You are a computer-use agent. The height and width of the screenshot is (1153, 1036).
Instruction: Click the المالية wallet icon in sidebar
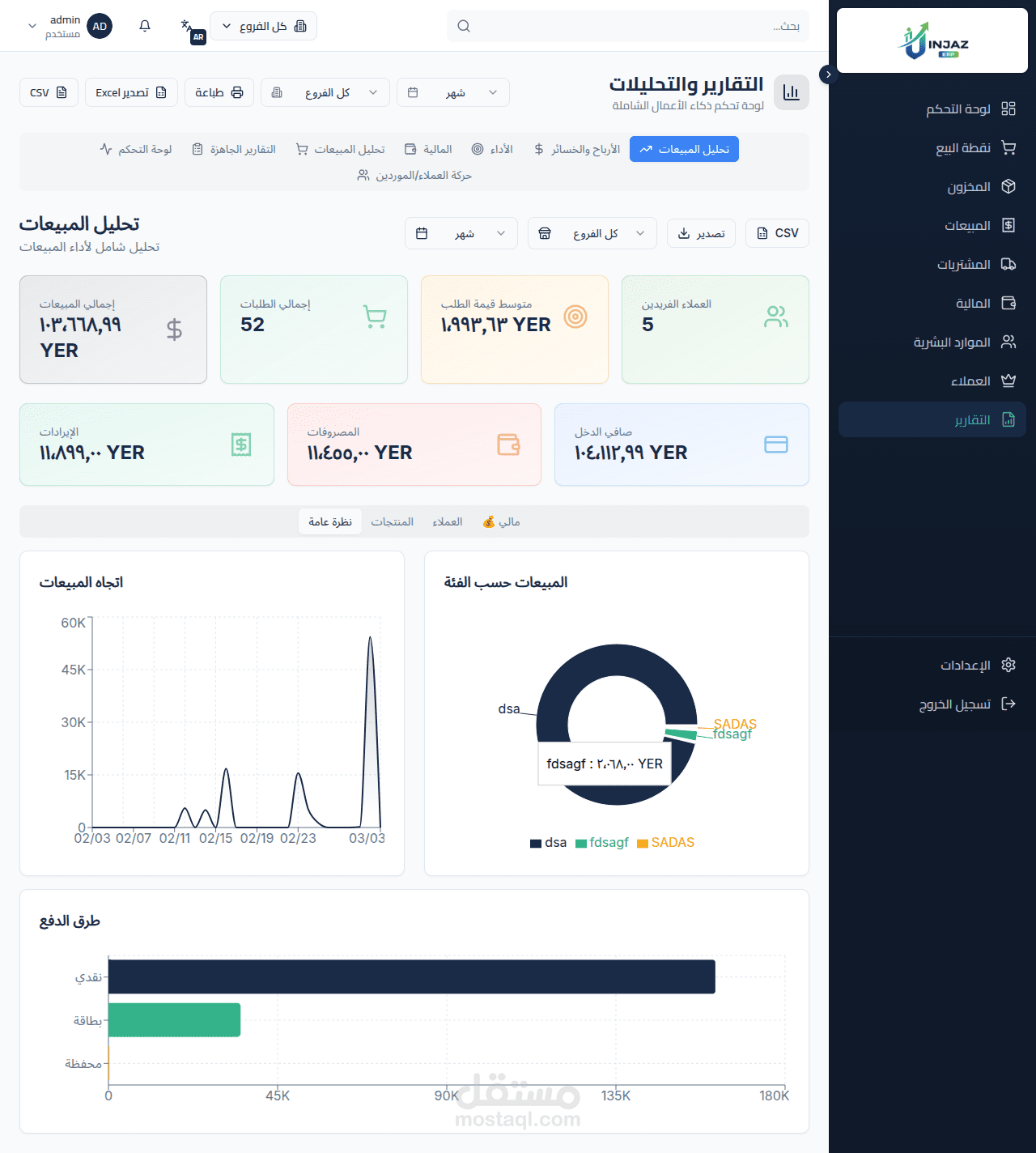(1008, 303)
